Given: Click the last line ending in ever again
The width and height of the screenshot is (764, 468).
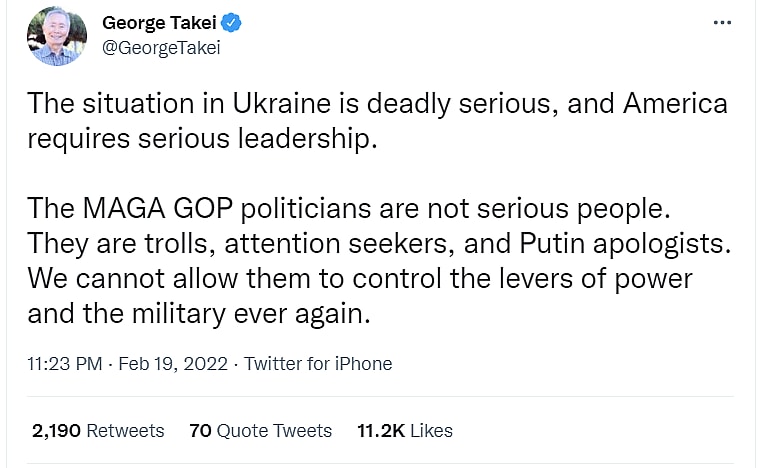Looking at the screenshot, I should [199, 313].
